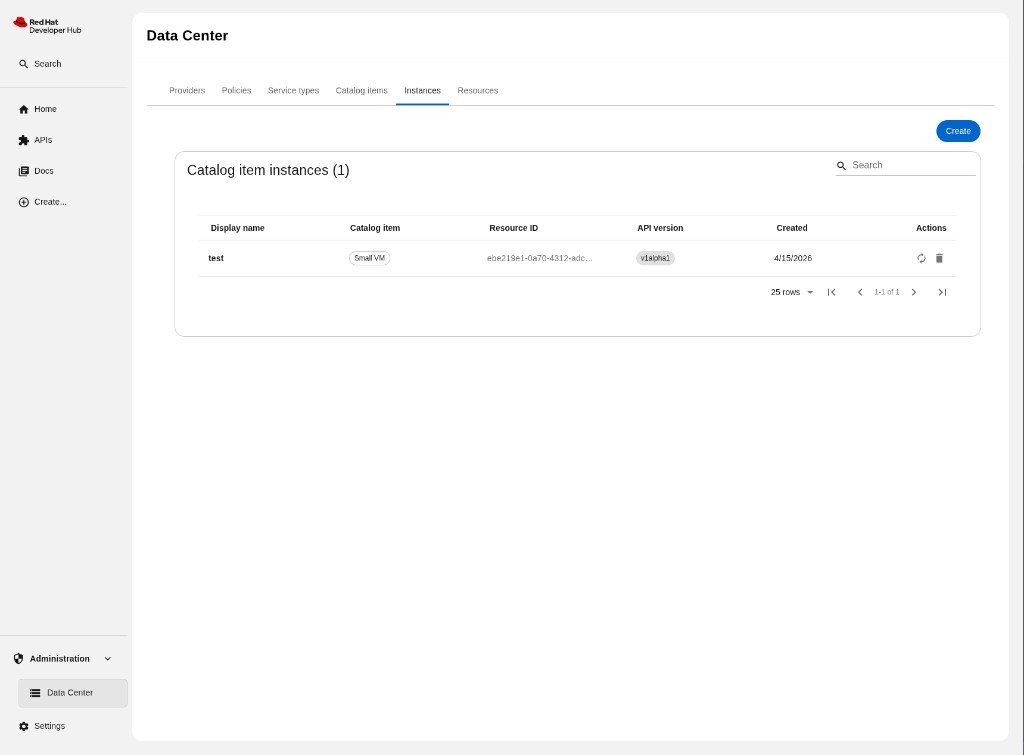1024x755 pixels.
Task: Click the Actions column header
Action: (x=931, y=229)
